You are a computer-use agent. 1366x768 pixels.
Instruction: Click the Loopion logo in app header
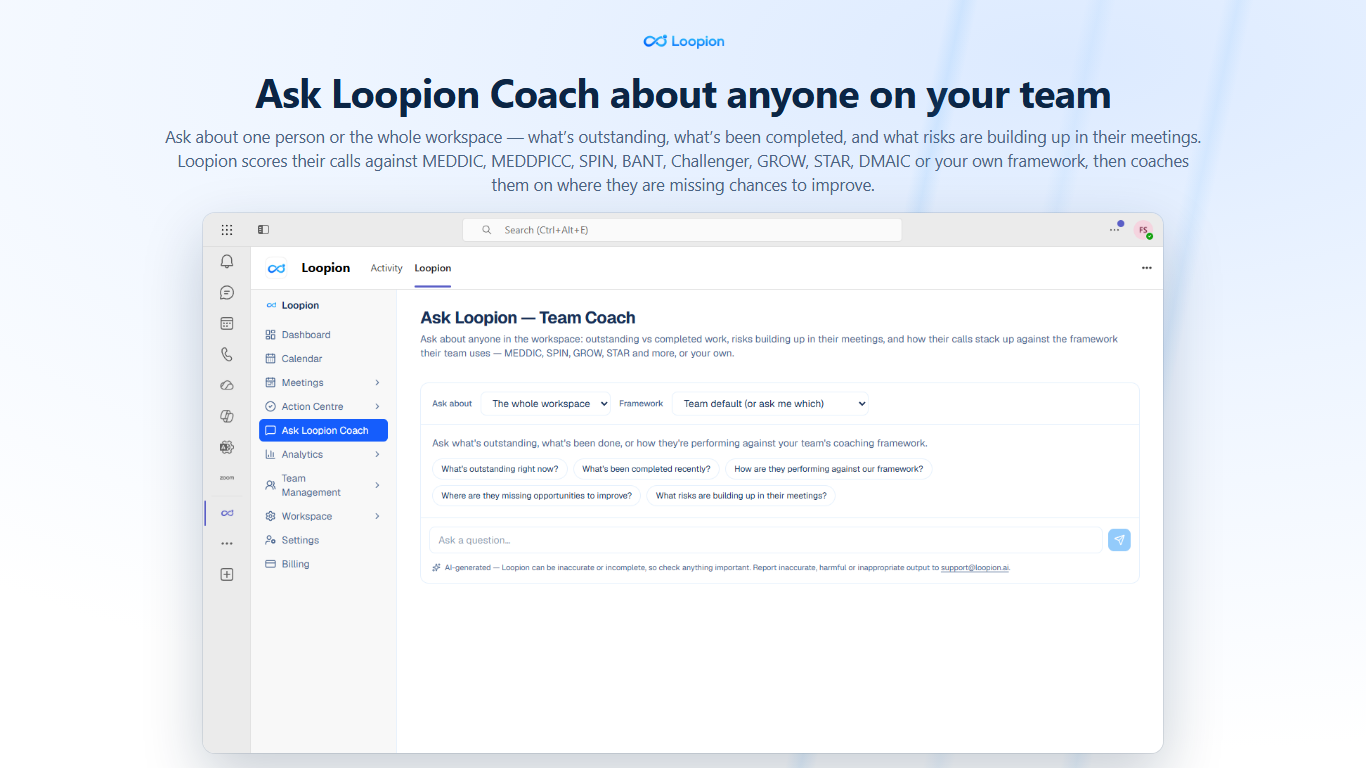(x=277, y=268)
